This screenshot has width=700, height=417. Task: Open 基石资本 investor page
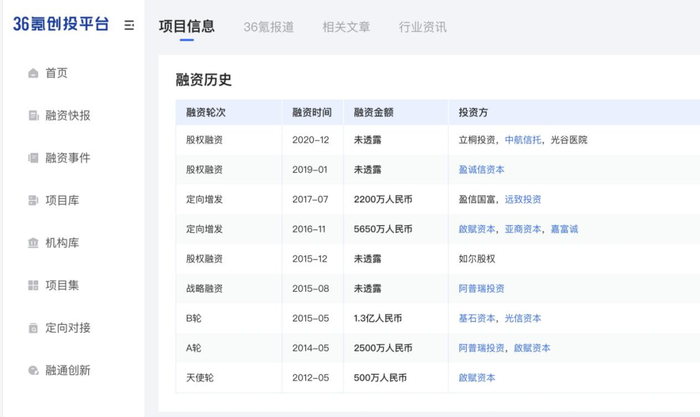(x=476, y=318)
